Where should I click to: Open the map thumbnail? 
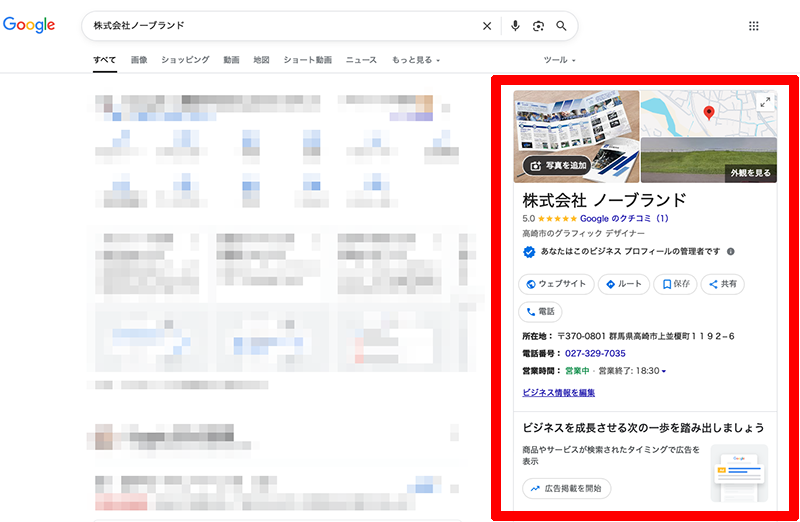click(709, 113)
